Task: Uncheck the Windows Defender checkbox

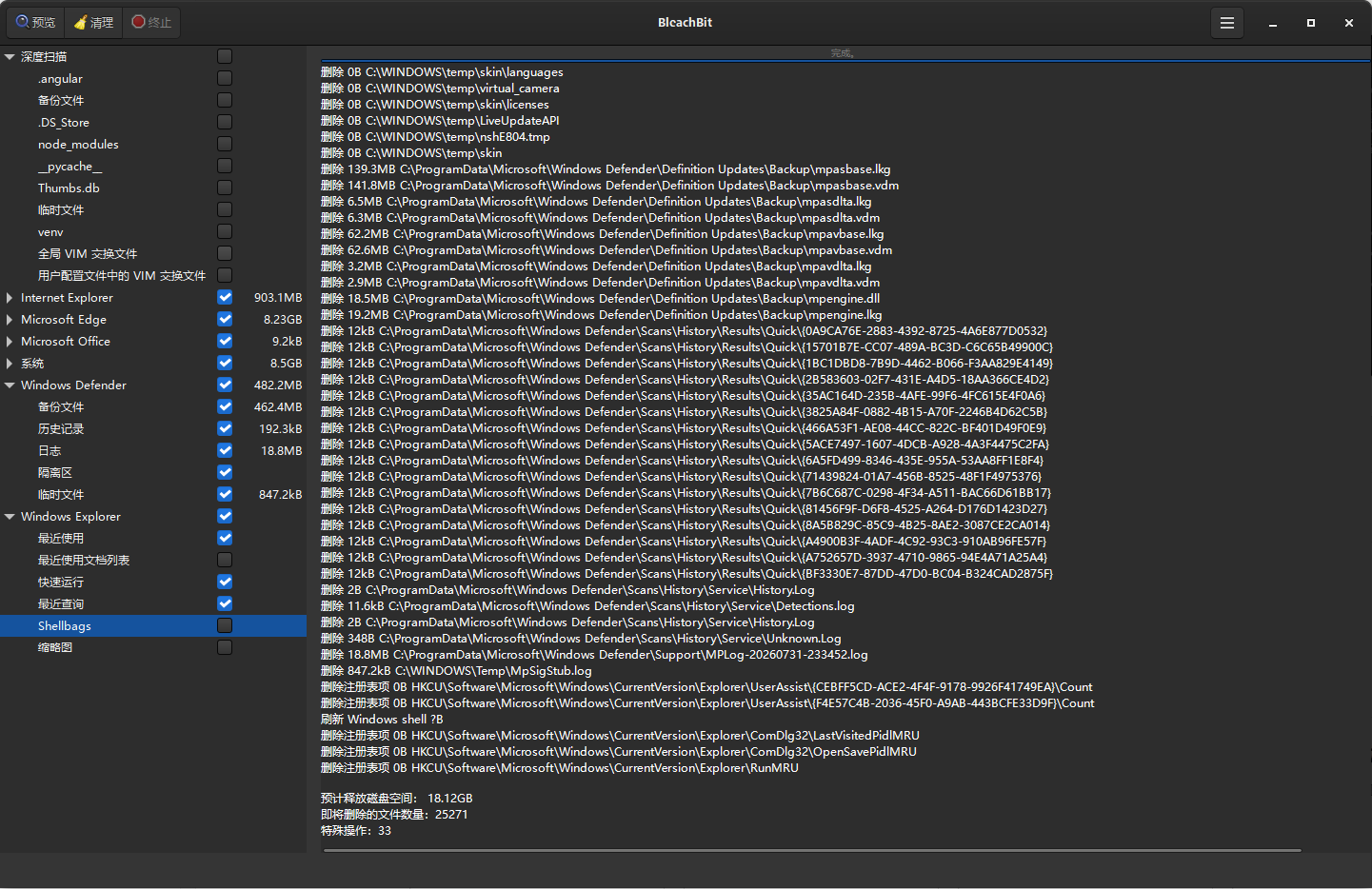Action: coord(225,385)
